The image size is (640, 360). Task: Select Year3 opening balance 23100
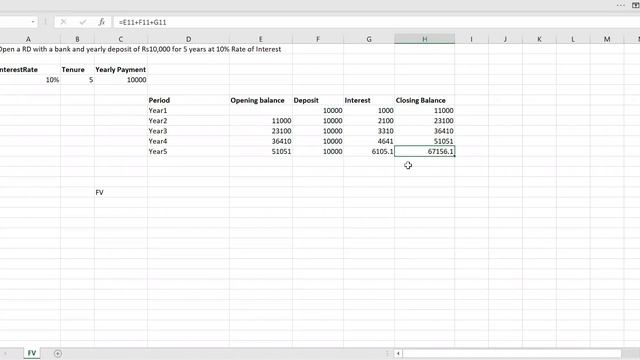[261, 131]
